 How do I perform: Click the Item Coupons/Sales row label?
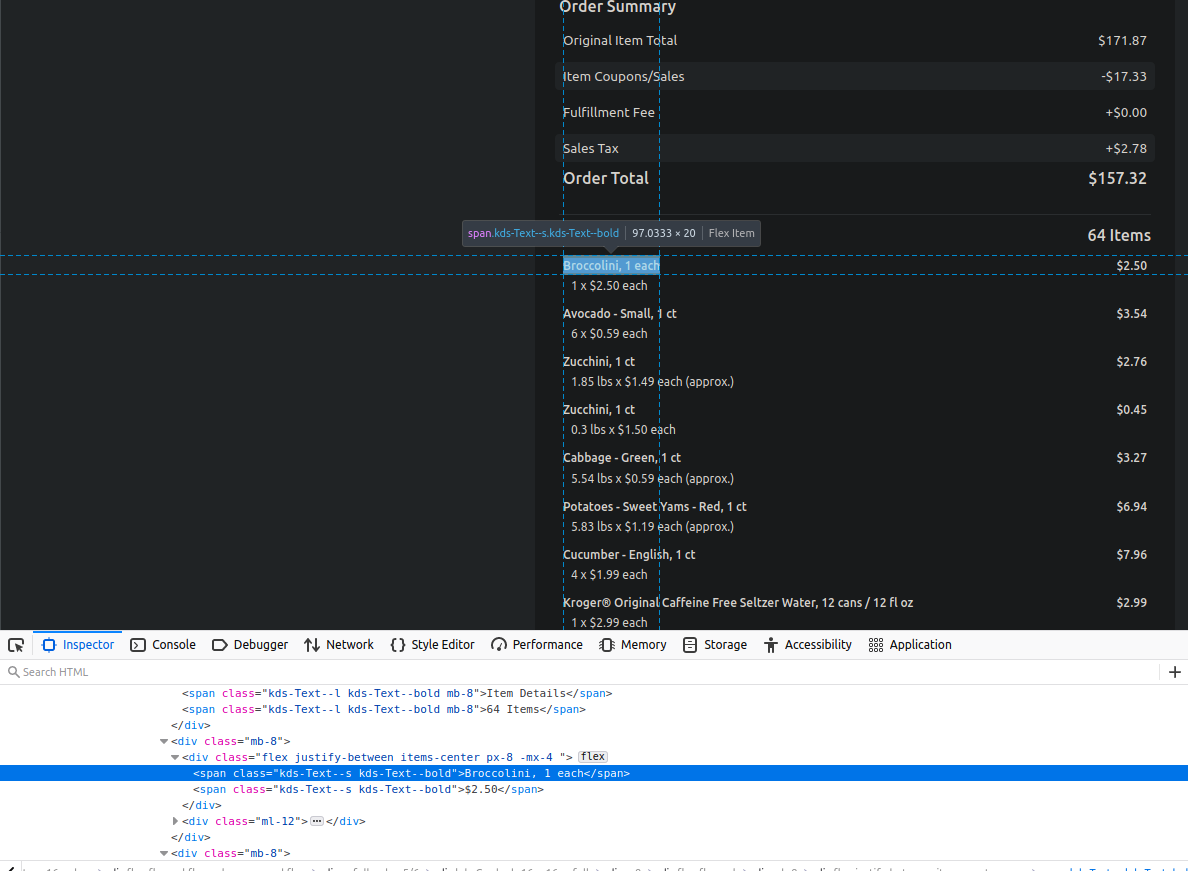[624, 76]
